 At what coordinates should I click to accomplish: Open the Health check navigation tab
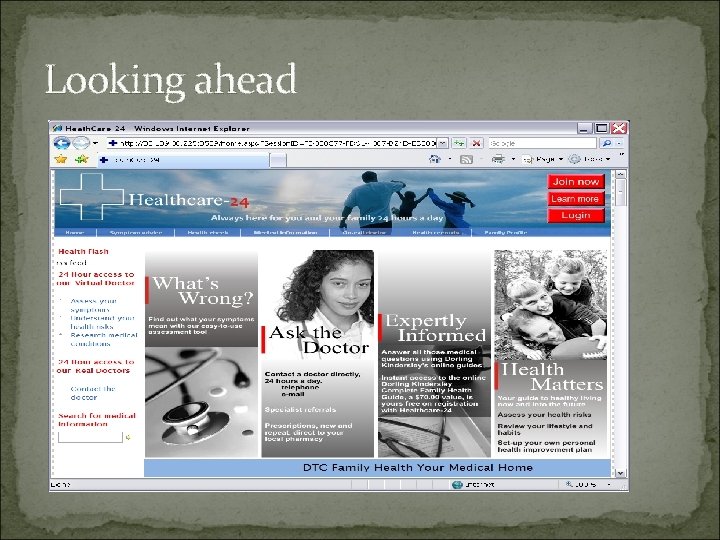click(x=208, y=232)
